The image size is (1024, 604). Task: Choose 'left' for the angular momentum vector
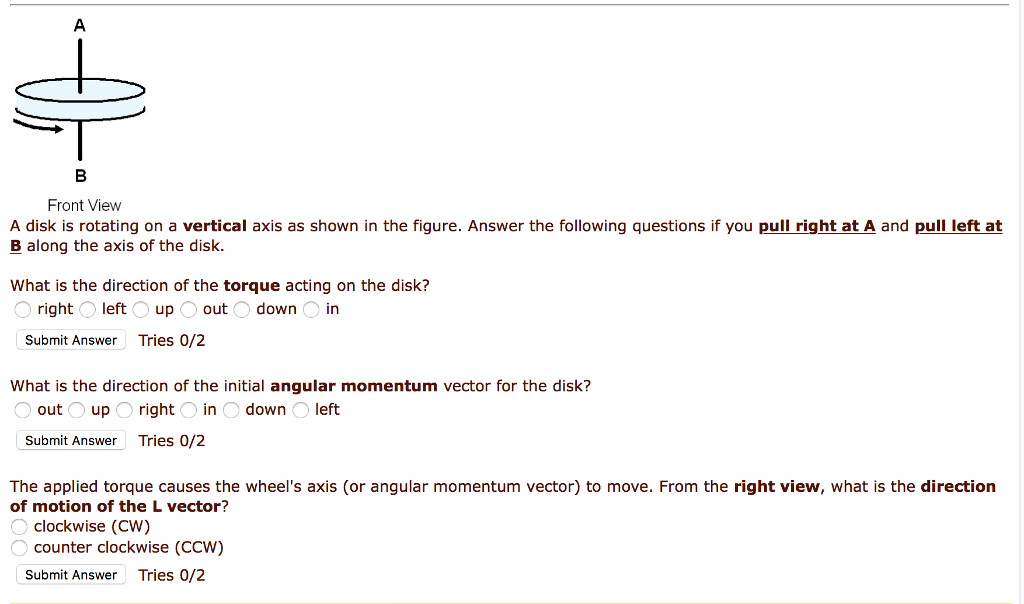(x=301, y=410)
